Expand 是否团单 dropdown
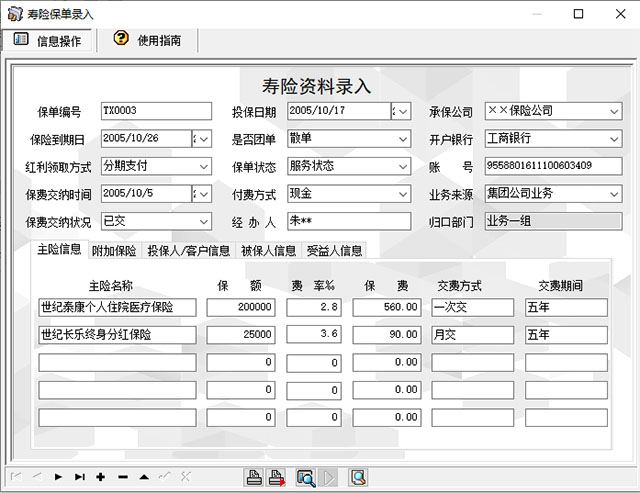Image resolution: width=640 pixels, height=493 pixels. click(402, 139)
